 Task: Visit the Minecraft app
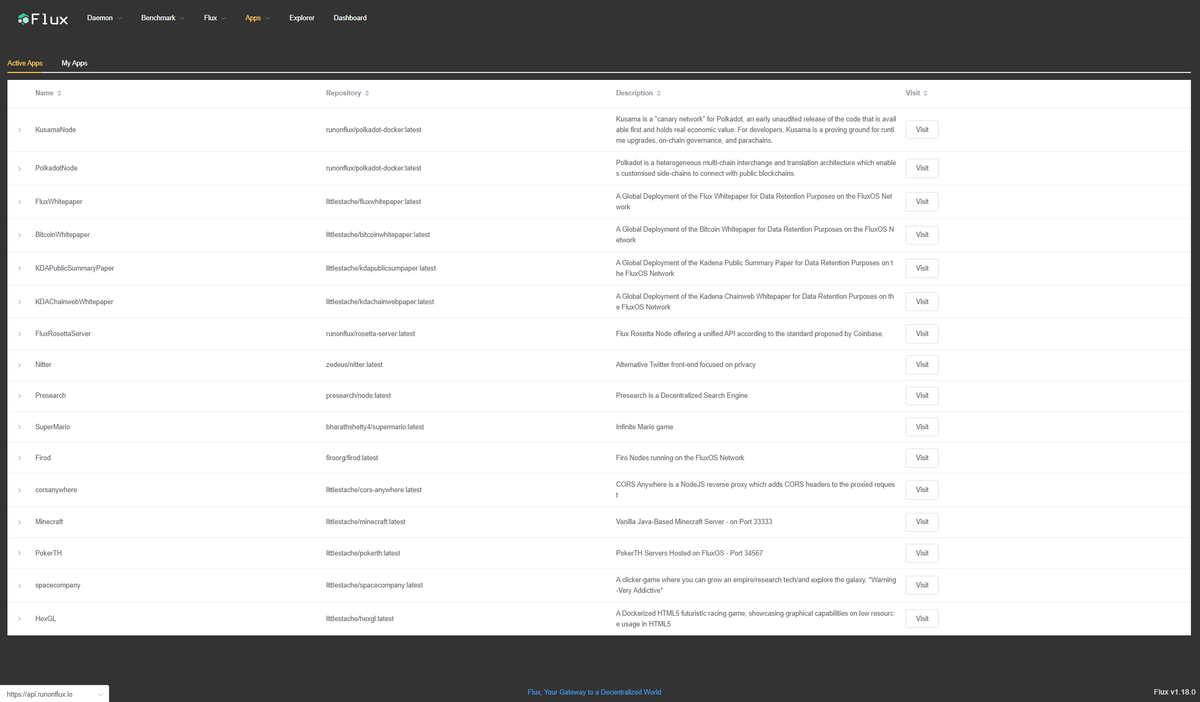tap(922, 522)
